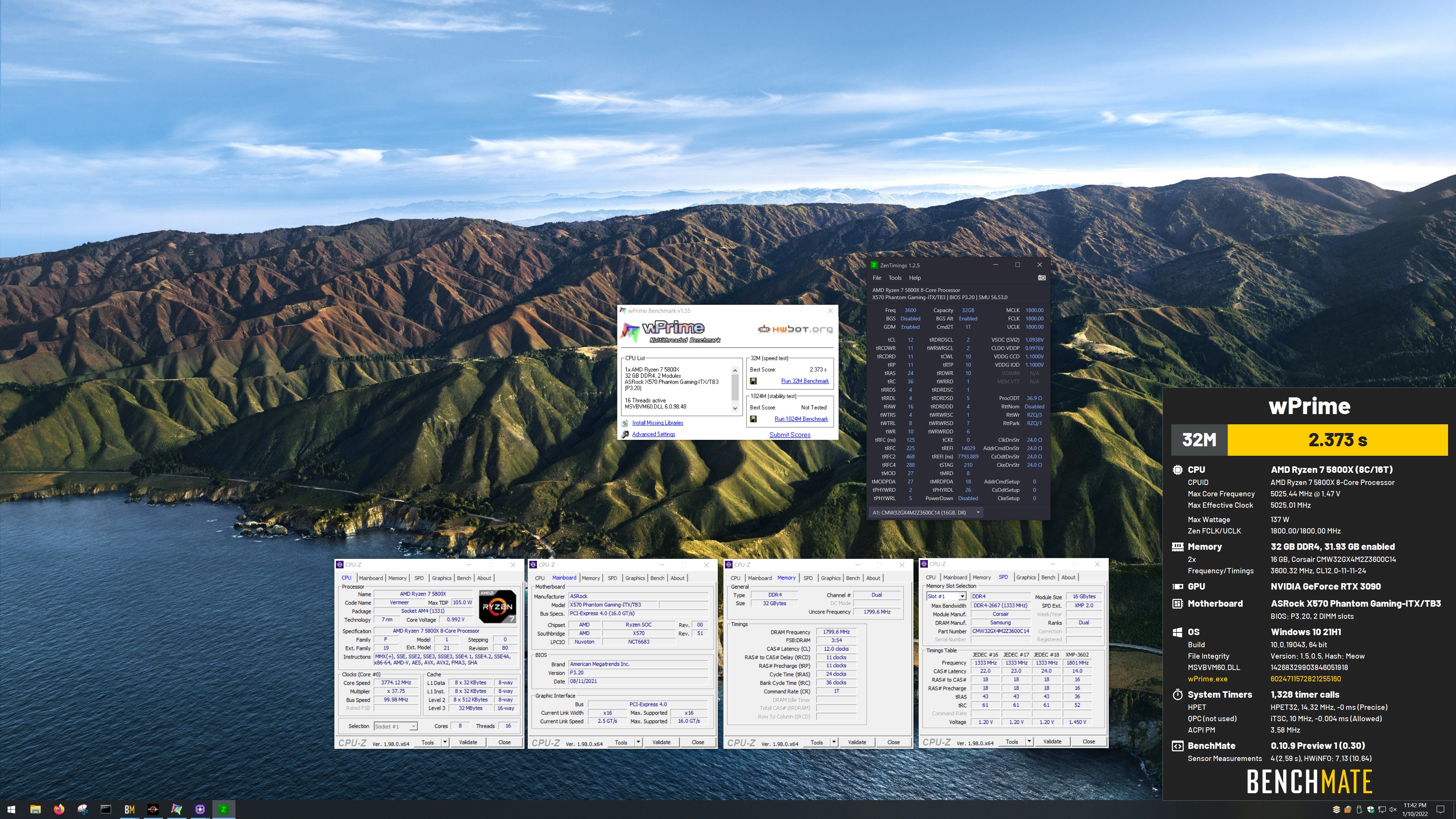Expand Tools dropdown arrow in CPU-Z Memory window
Image resolution: width=1456 pixels, height=819 pixels.
pyautogui.click(x=834, y=742)
